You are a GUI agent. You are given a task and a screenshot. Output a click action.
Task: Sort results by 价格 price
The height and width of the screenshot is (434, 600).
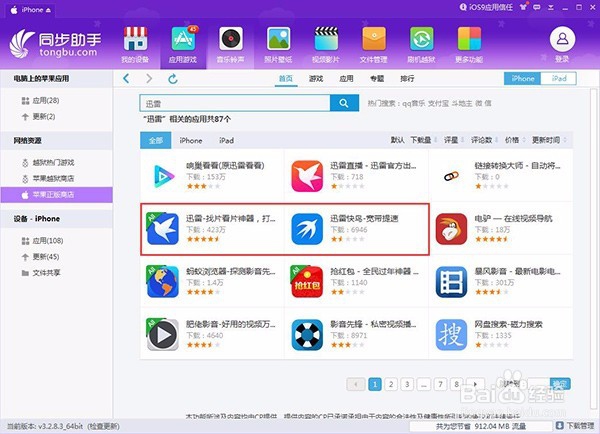514,140
